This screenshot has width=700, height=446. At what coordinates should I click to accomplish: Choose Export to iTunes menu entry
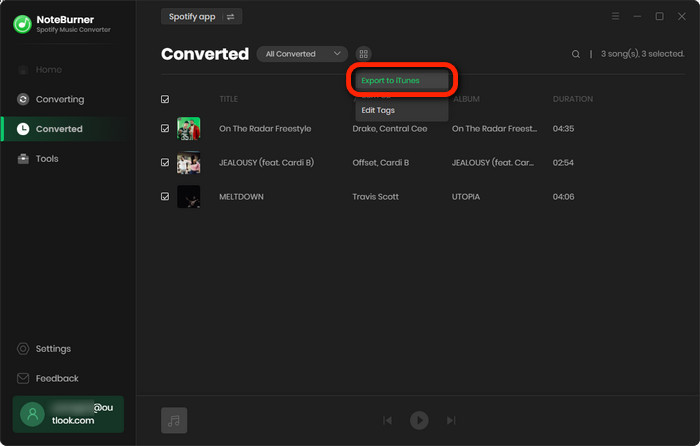coord(402,80)
